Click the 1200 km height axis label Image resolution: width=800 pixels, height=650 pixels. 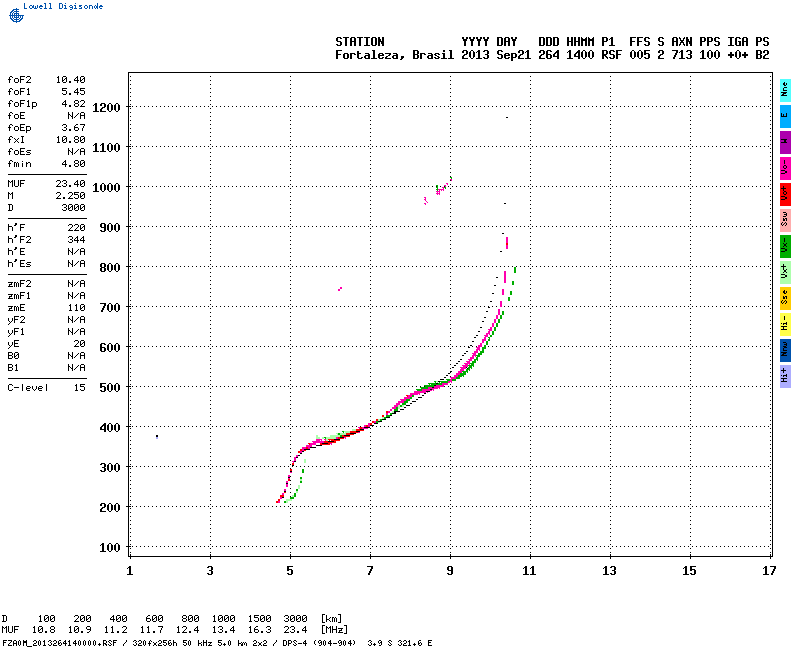pos(106,108)
